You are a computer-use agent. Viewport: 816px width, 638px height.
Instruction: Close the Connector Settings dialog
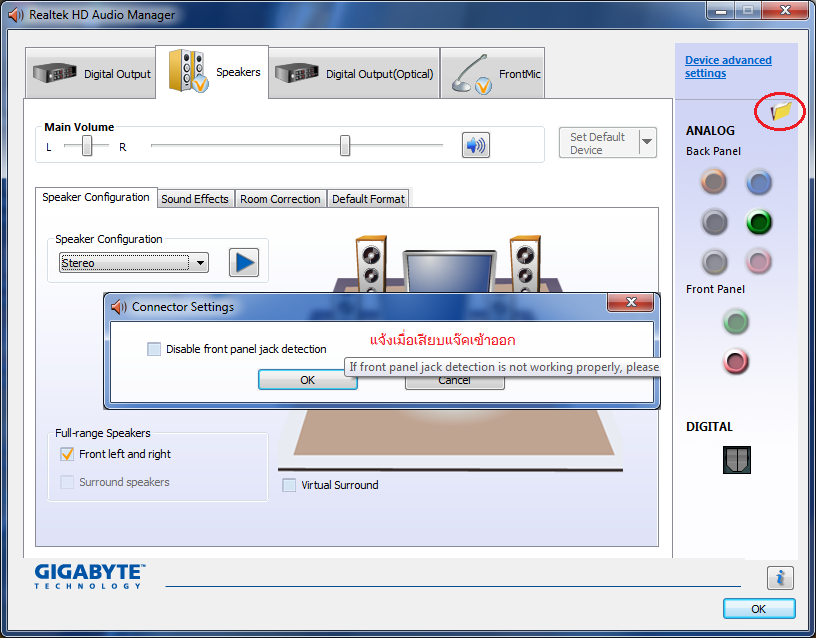631,302
